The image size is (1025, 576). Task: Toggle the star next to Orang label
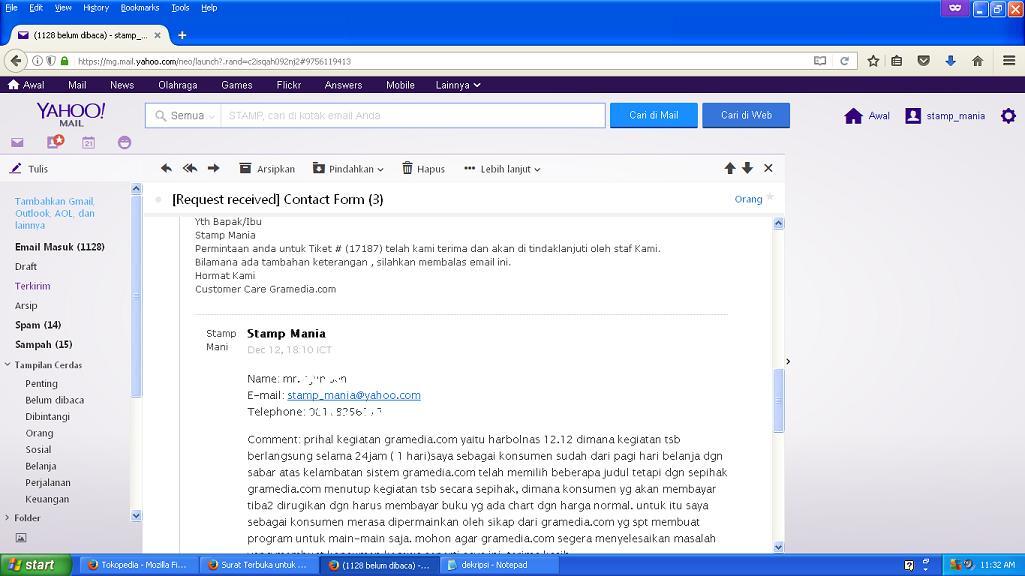(x=770, y=197)
